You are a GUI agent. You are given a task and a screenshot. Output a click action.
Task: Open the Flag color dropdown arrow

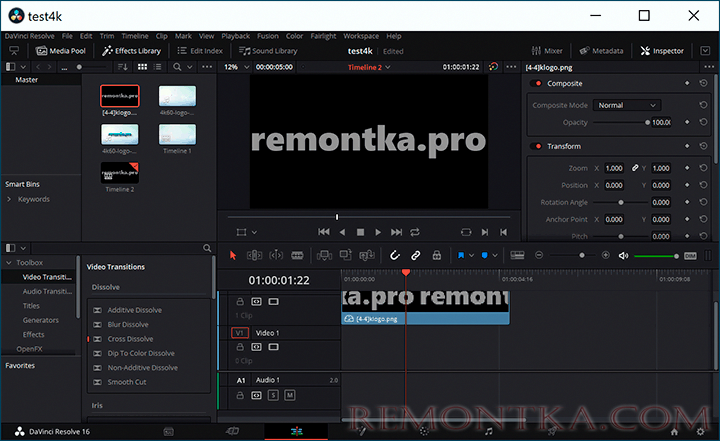pos(471,256)
